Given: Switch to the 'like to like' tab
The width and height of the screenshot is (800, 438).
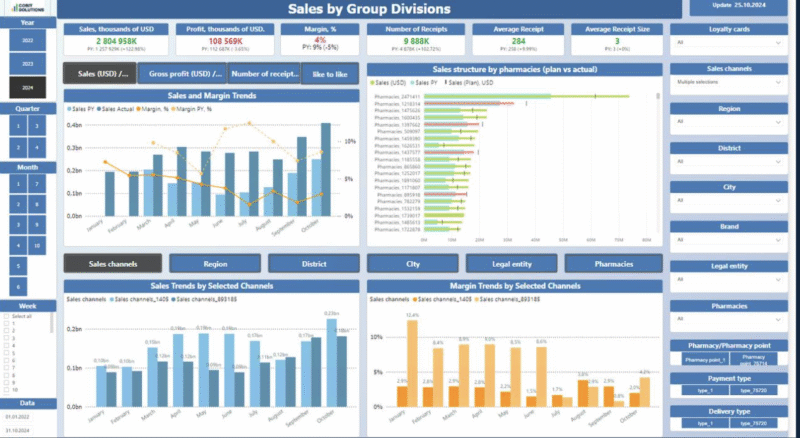Looking at the screenshot, I should click(329, 74).
